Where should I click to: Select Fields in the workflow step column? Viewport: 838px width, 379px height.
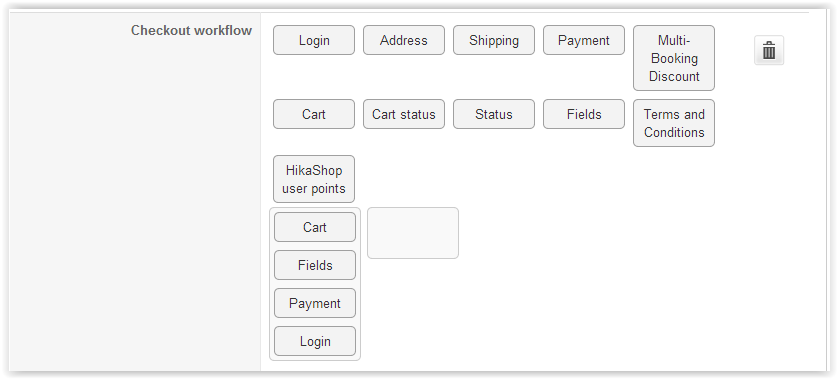(315, 265)
